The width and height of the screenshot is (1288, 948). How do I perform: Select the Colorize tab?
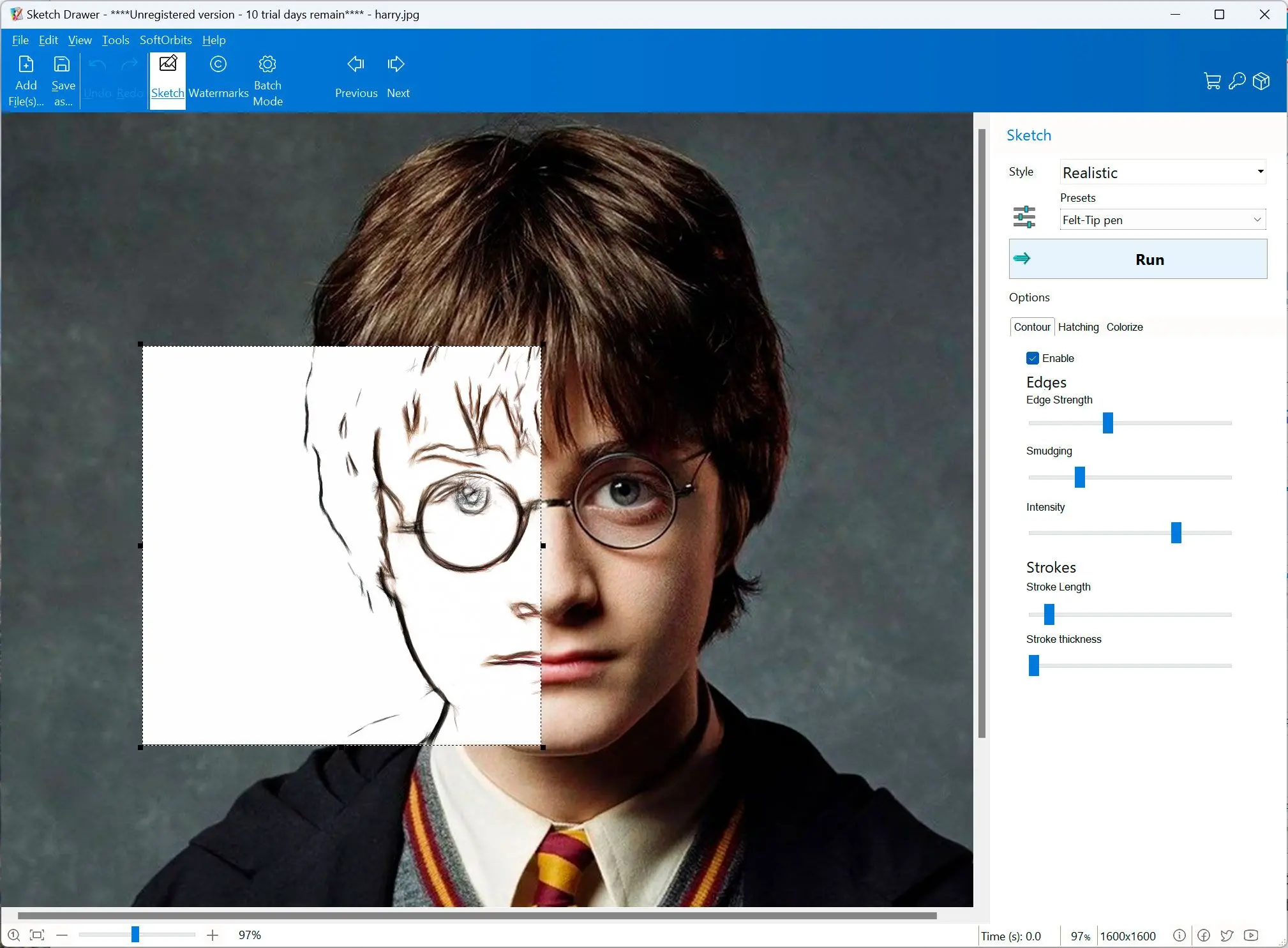pyautogui.click(x=1124, y=327)
